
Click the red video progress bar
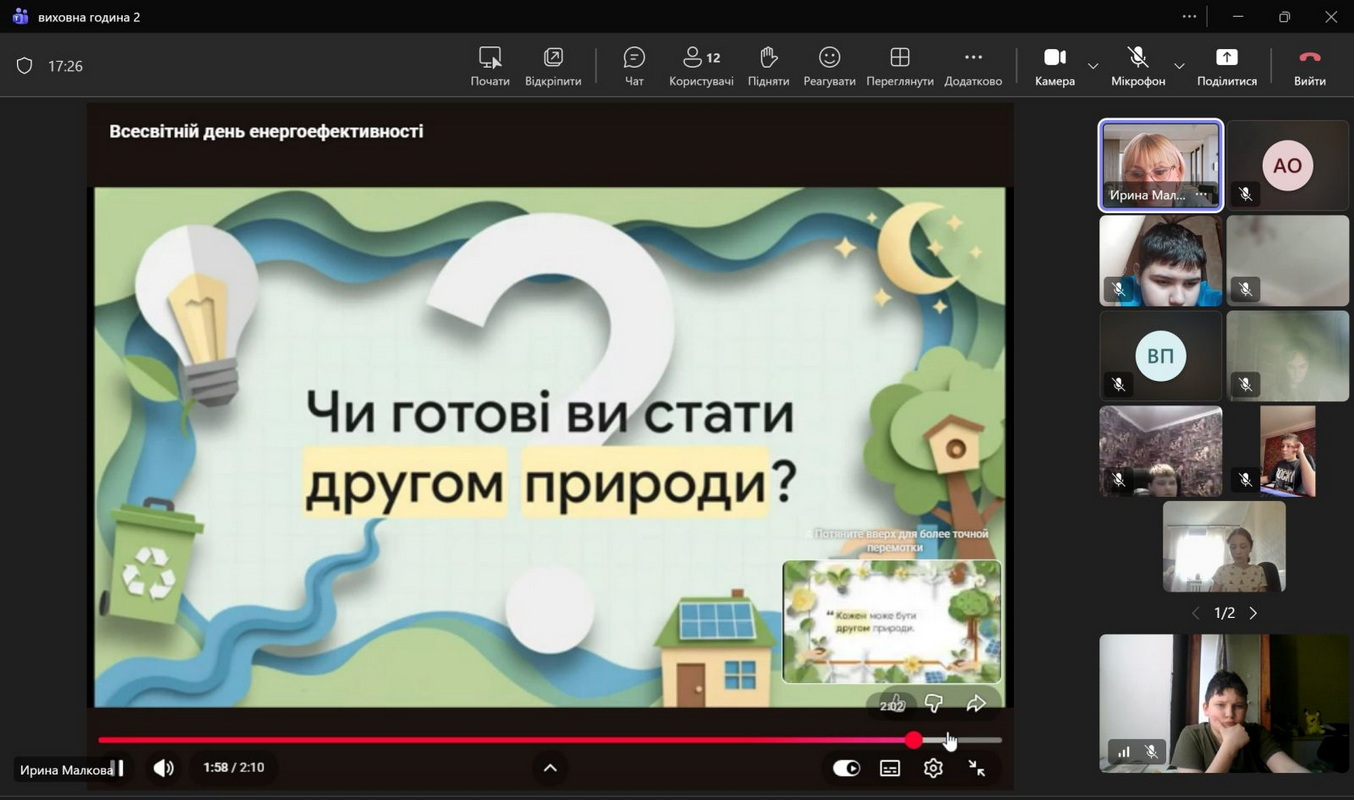coord(500,740)
